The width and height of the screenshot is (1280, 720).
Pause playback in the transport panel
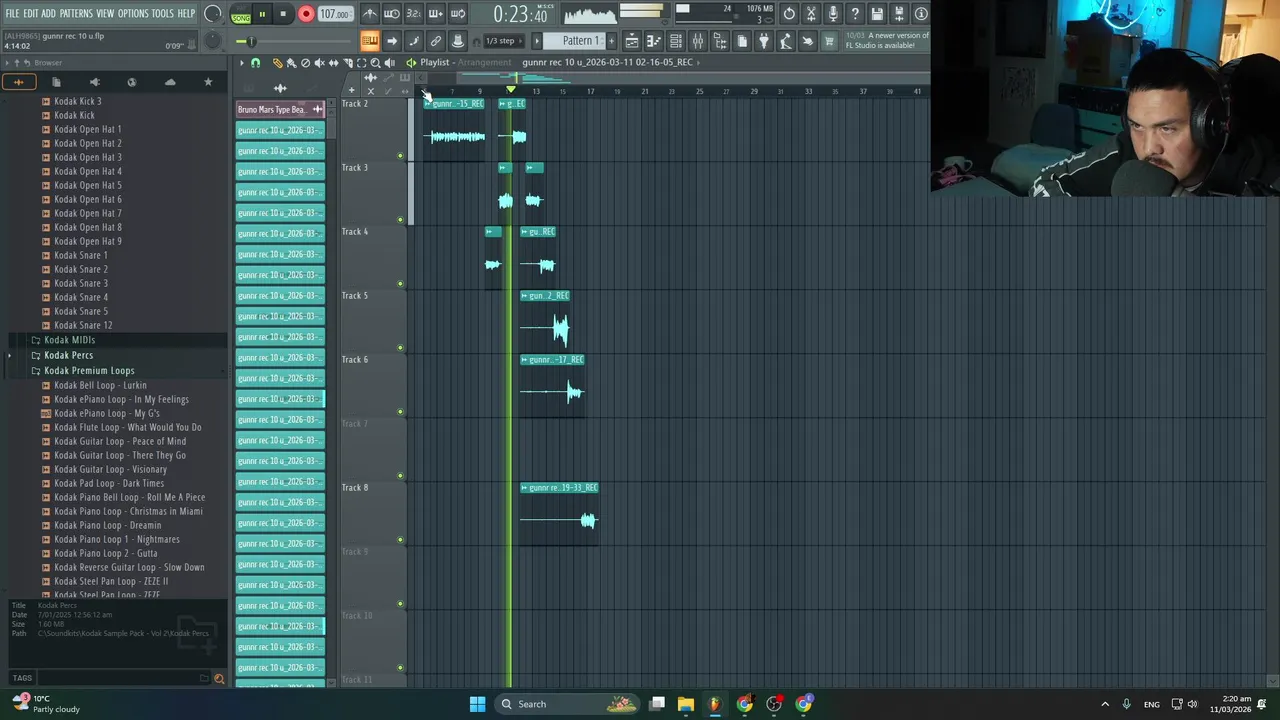pos(262,14)
